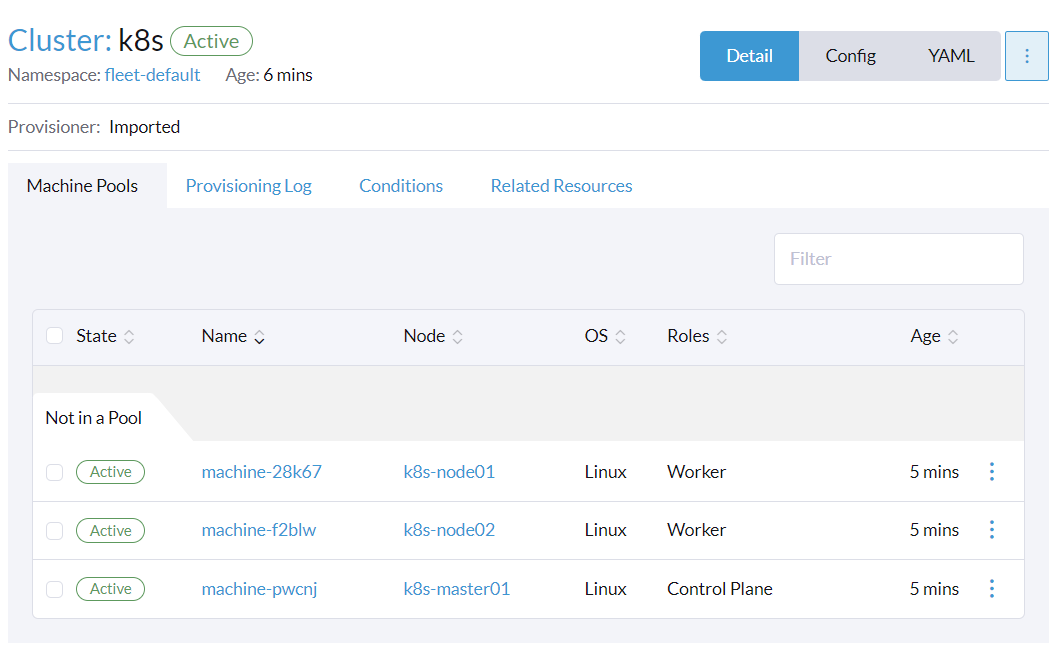
Task: Sort table by Node column arrows
Action: tap(457, 337)
